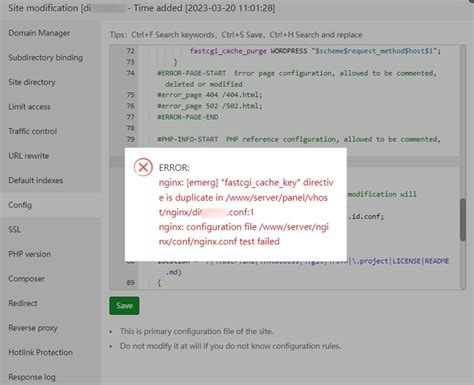Open Subdirectory binding section

45,58
